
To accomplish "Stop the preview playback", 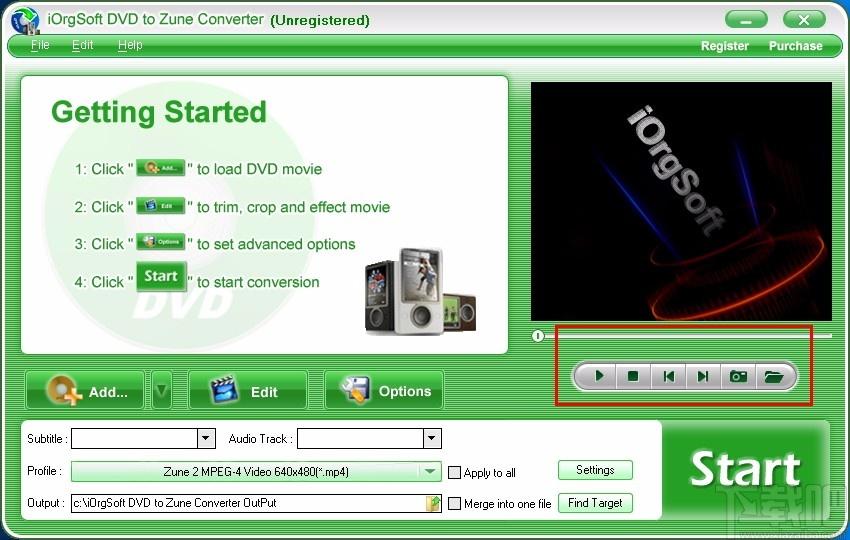I will [x=633, y=376].
